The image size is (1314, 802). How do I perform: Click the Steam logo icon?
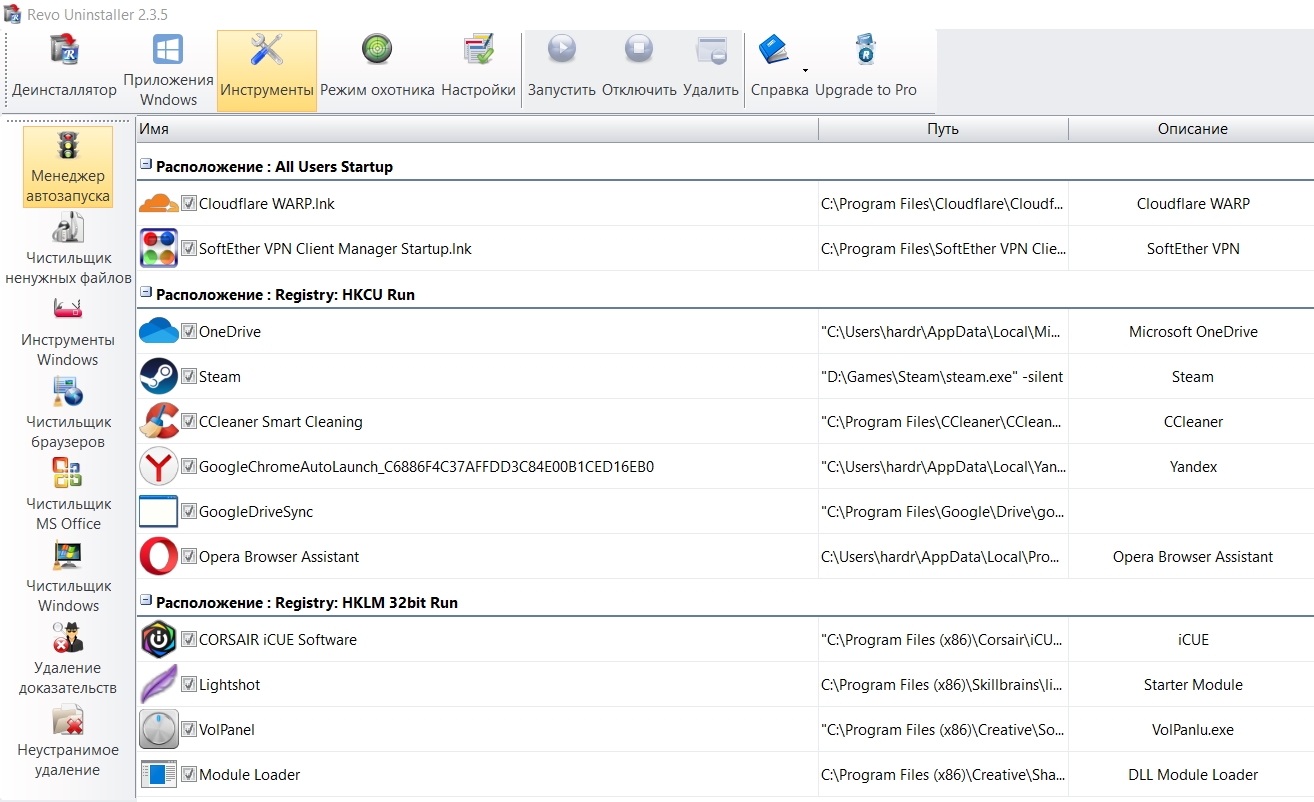(159, 376)
